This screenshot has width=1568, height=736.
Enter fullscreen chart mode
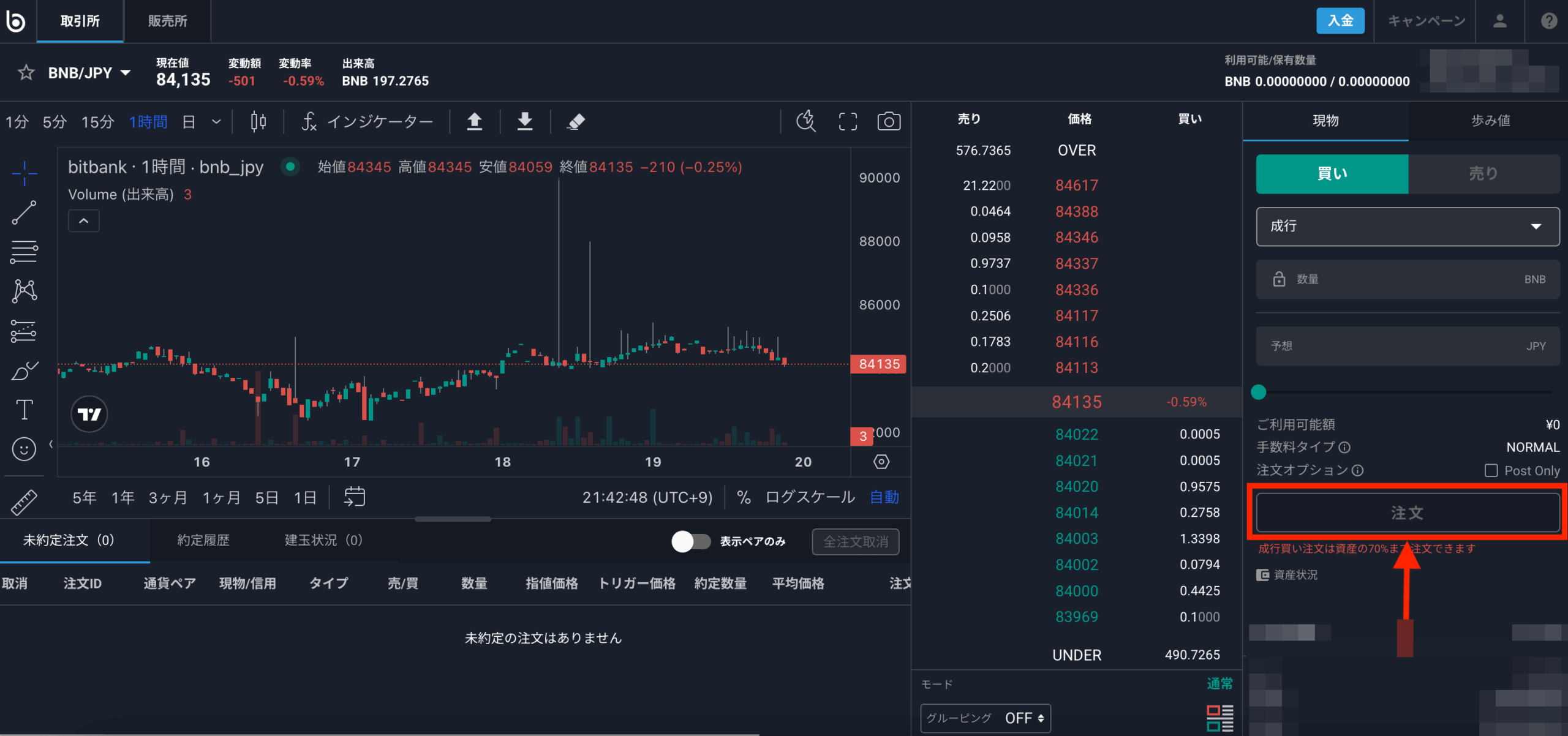click(848, 121)
